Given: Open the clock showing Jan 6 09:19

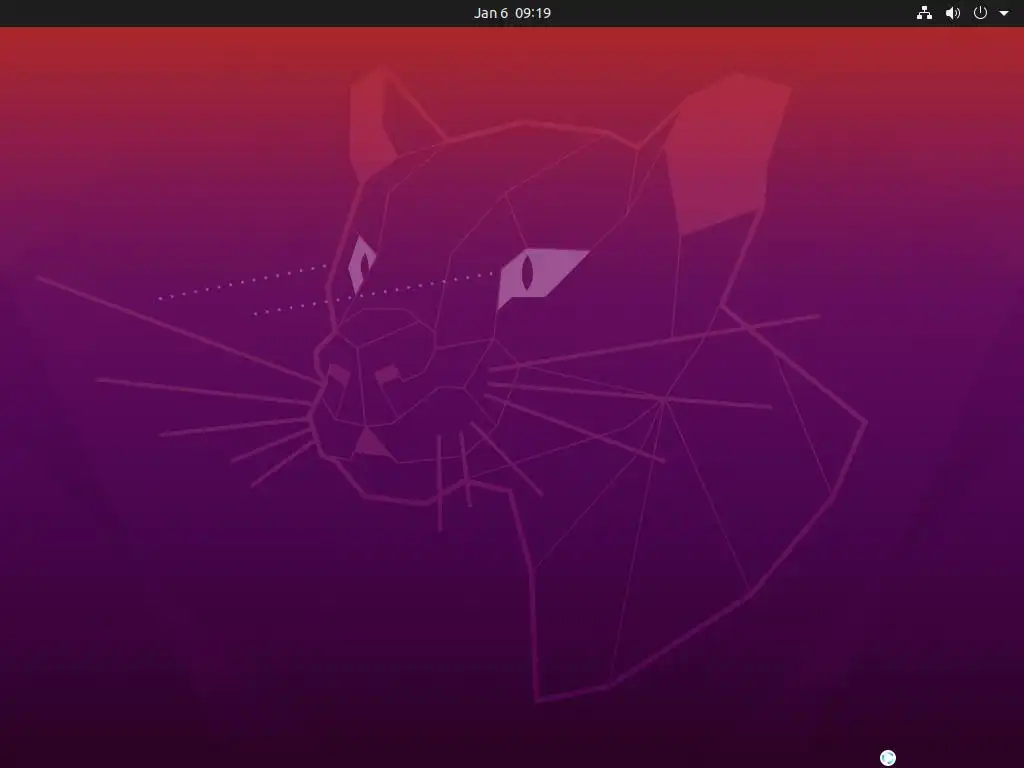Looking at the screenshot, I should point(512,13).
